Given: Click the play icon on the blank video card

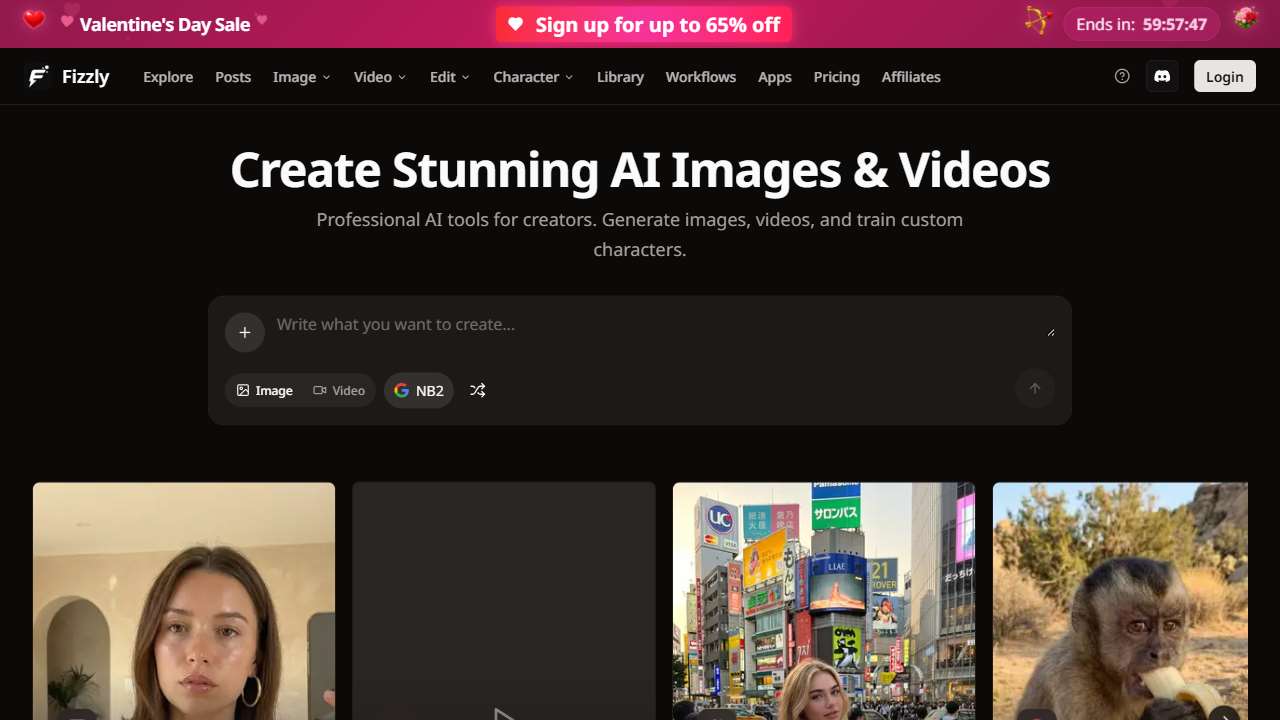Looking at the screenshot, I should pos(504,712).
